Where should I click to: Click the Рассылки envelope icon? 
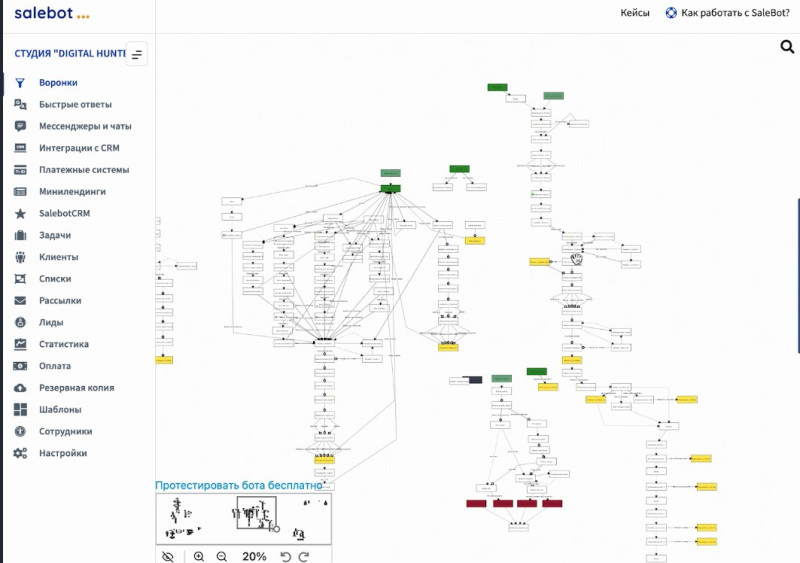20,301
